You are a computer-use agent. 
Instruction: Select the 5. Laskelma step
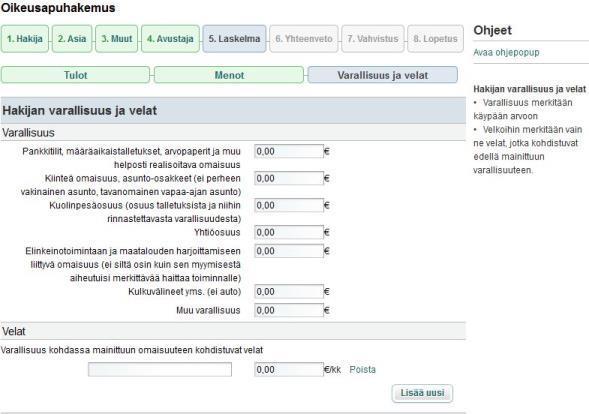coord(234,39)
